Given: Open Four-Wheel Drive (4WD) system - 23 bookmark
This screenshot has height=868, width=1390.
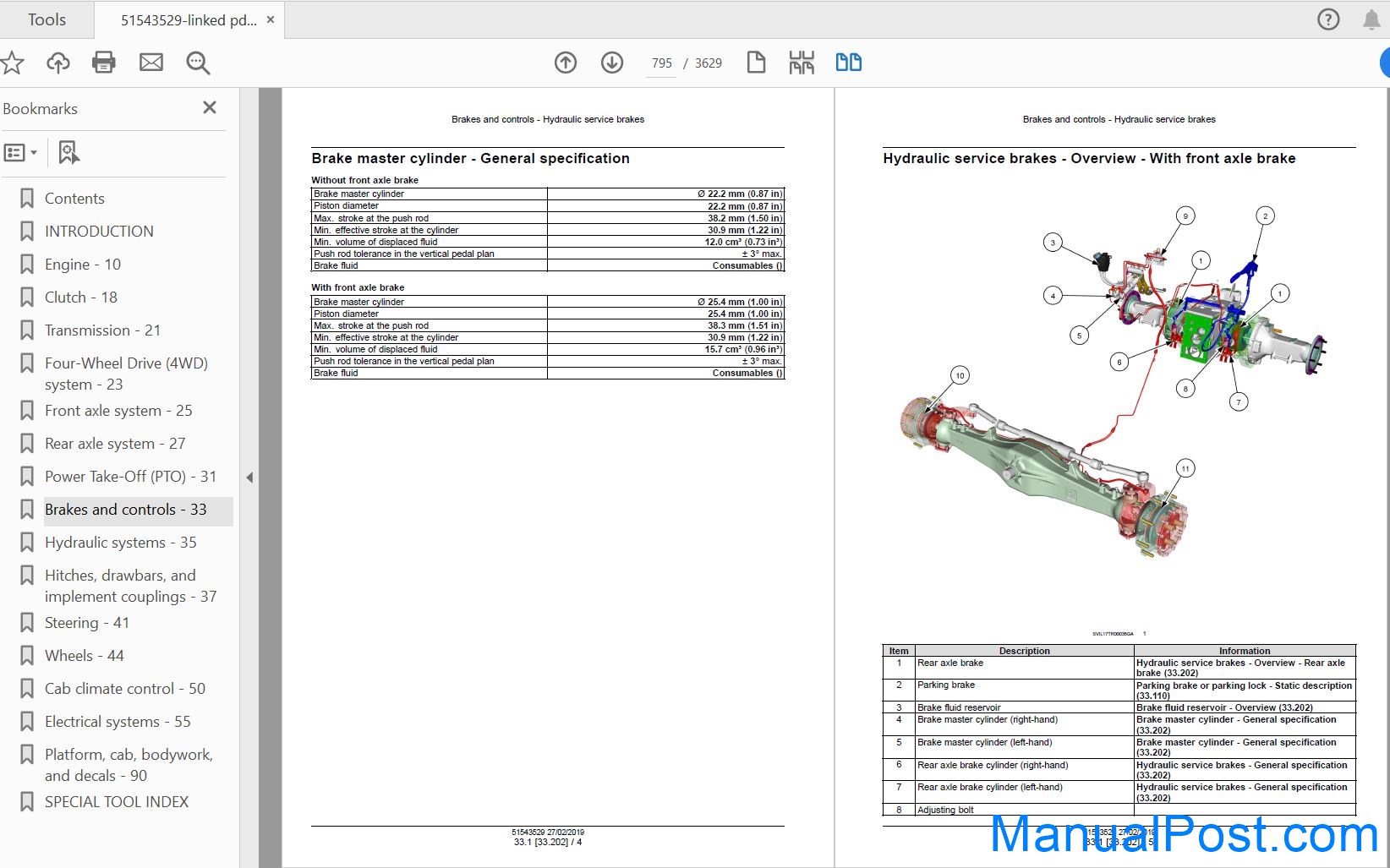Looking at the screenshot, I should point(126,374).
